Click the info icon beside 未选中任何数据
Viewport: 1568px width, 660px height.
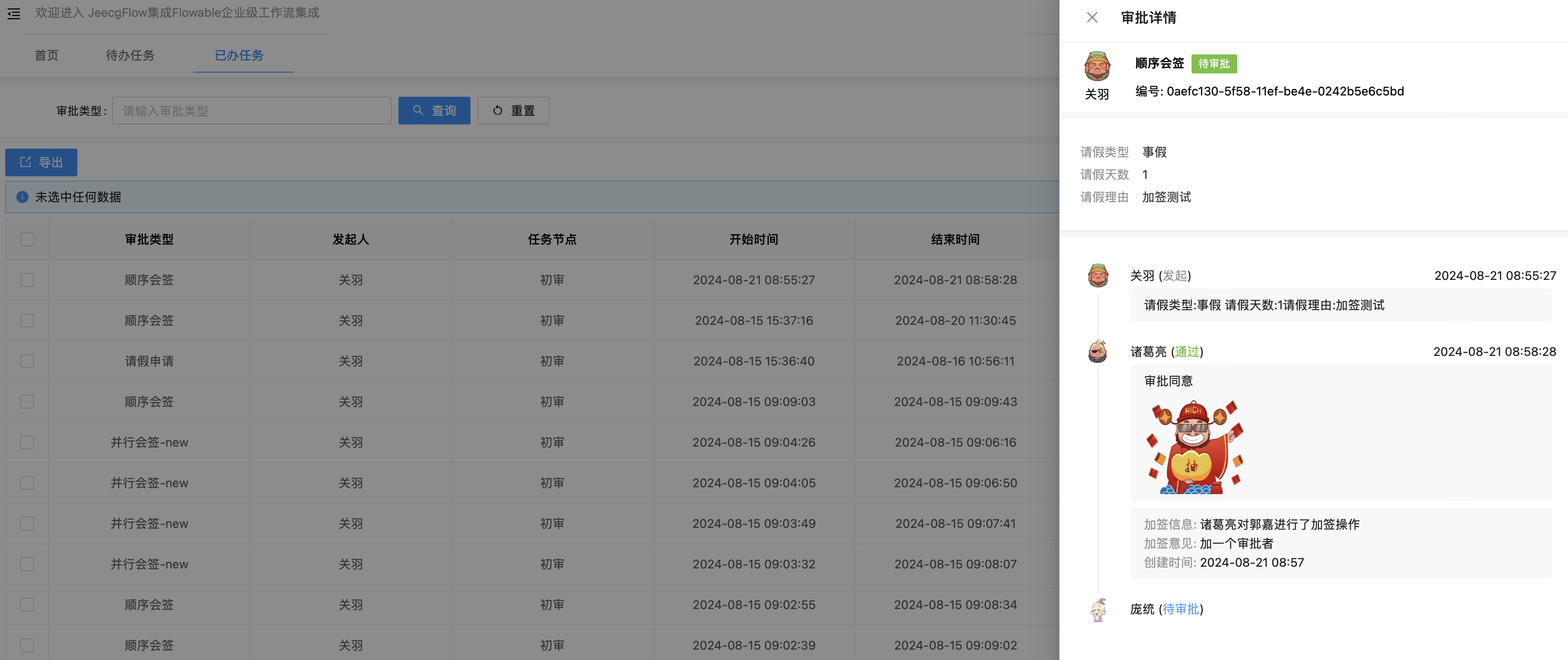[x=22, y=197]
